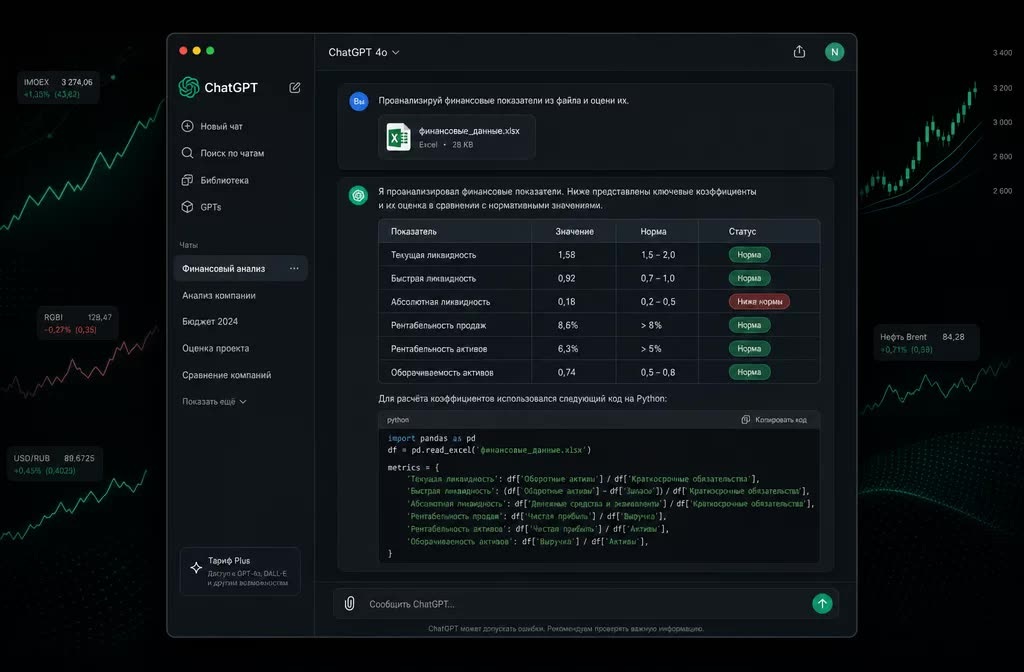Click the sparkle icon beside Тариф Plus
Viewport: 1024px width, 672px height.
tap(196, 568)
